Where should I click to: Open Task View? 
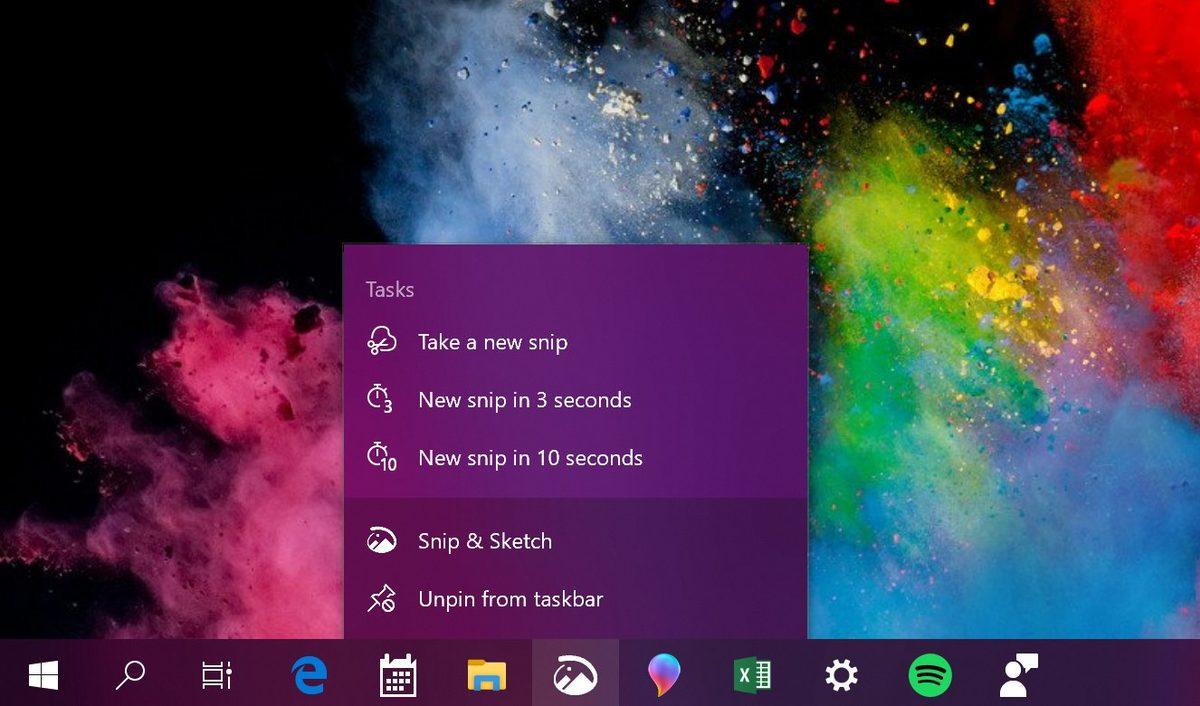[218, 675]
